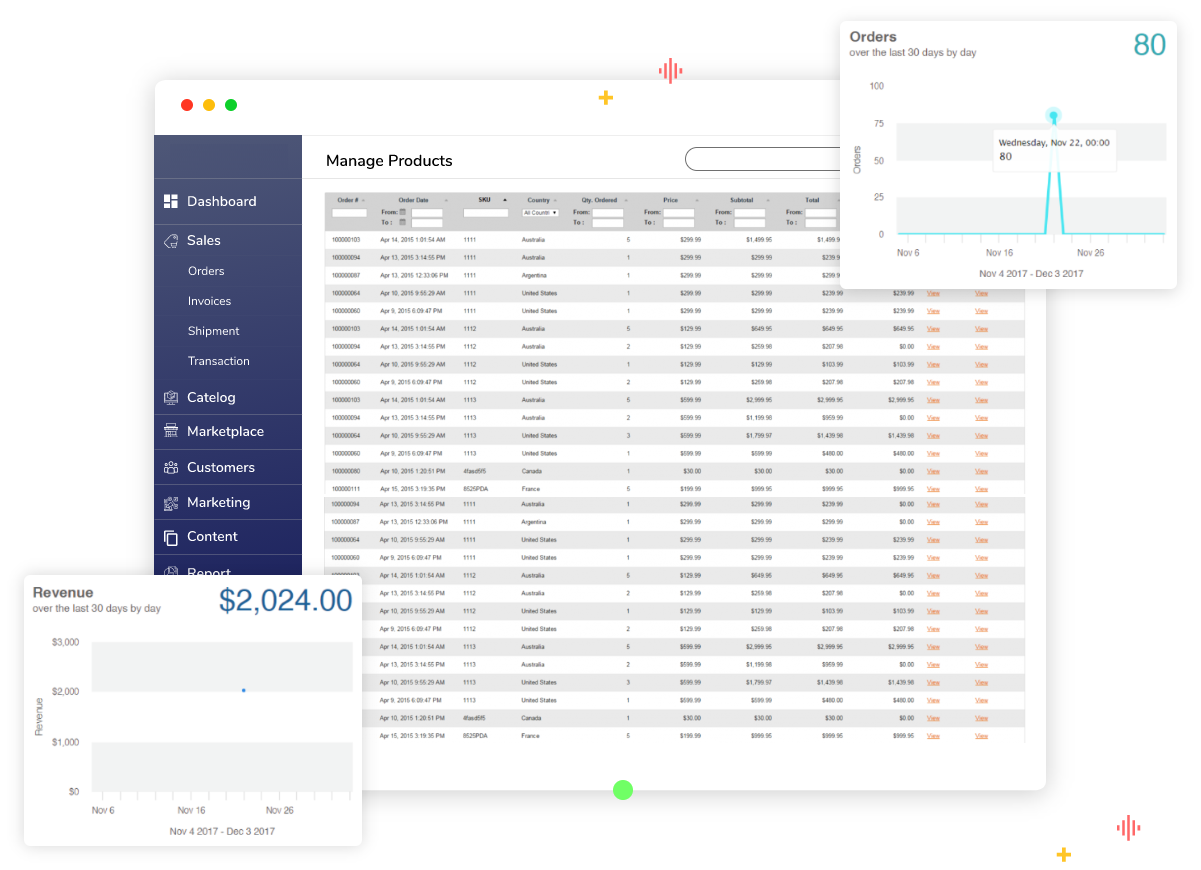1201x870 pixels.
Task: Click the Nov 22 peak point on Orders chart
Action: (x=1053, y=116)
